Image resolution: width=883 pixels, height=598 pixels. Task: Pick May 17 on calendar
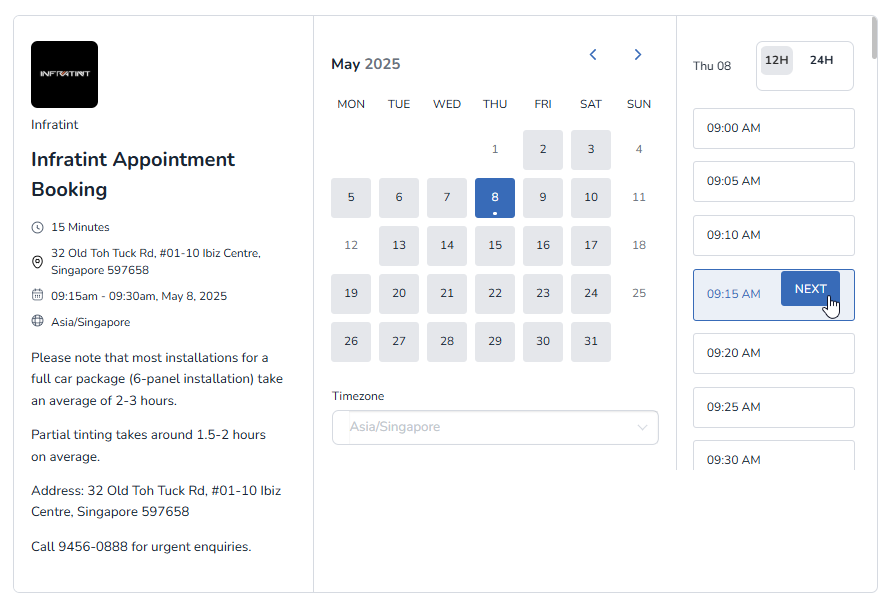pyautogui.click(x=591, y=246)
